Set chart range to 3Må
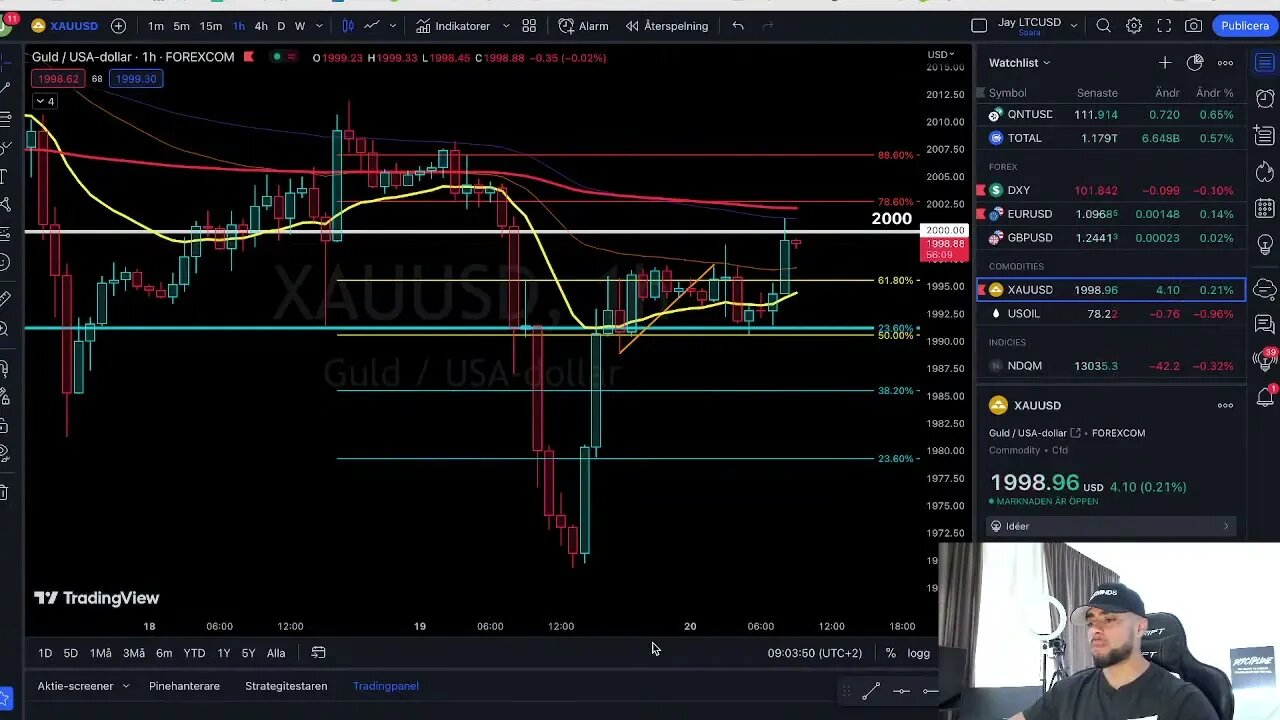This screenshot has height=720, width=1280. pyautogui.click(x=134, y=653)
